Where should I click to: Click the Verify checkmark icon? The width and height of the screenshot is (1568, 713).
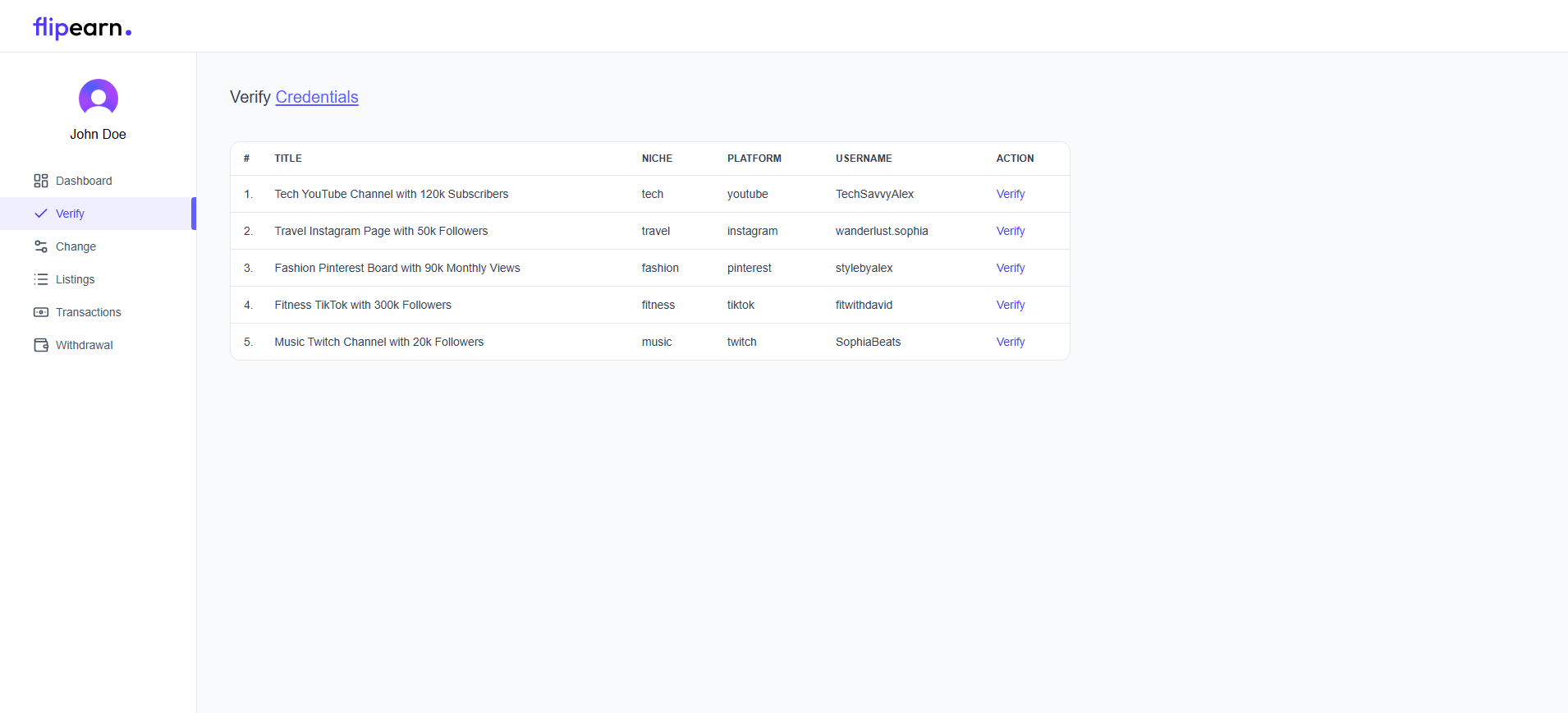point(41,214)
